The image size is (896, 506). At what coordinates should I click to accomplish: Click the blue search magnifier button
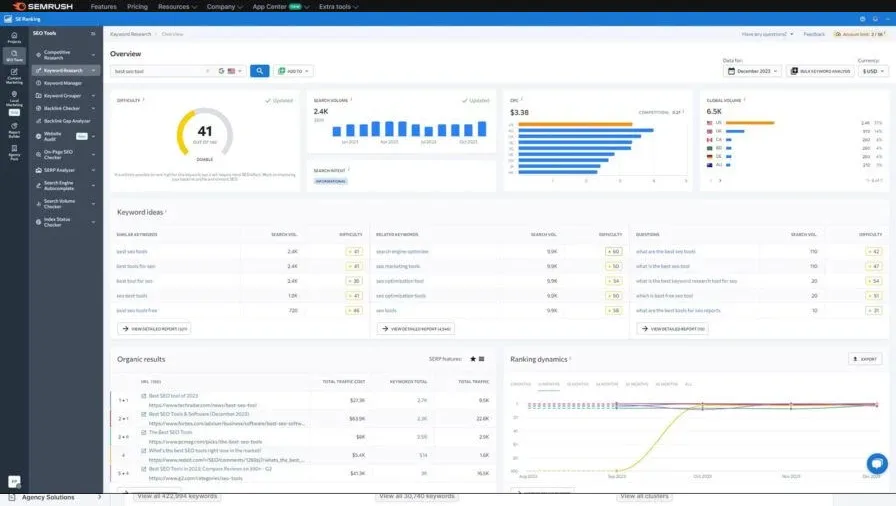(x=259, y=71)
